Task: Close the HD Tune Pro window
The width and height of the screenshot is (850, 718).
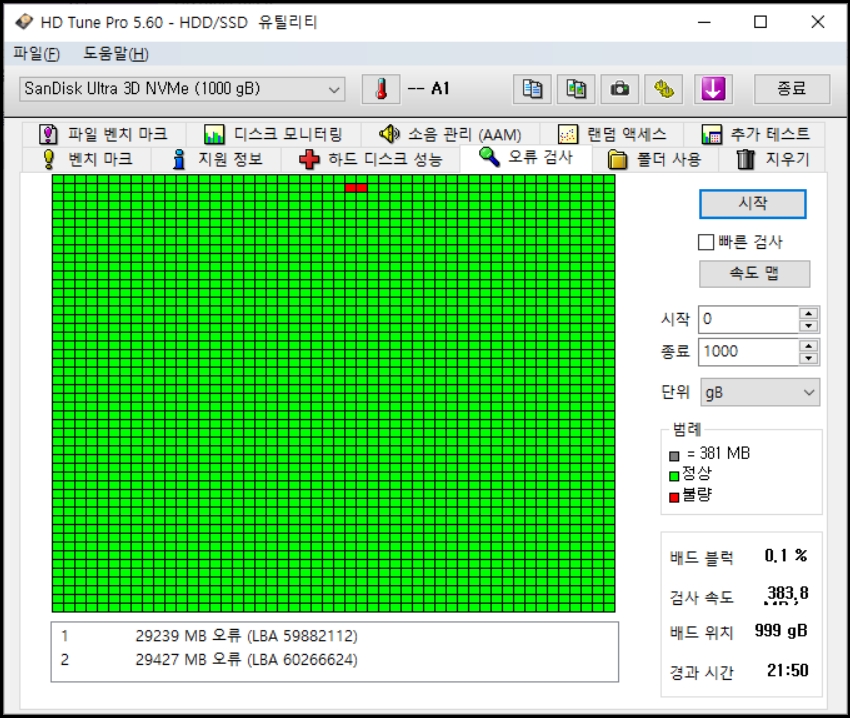Action: coord(818,22)
